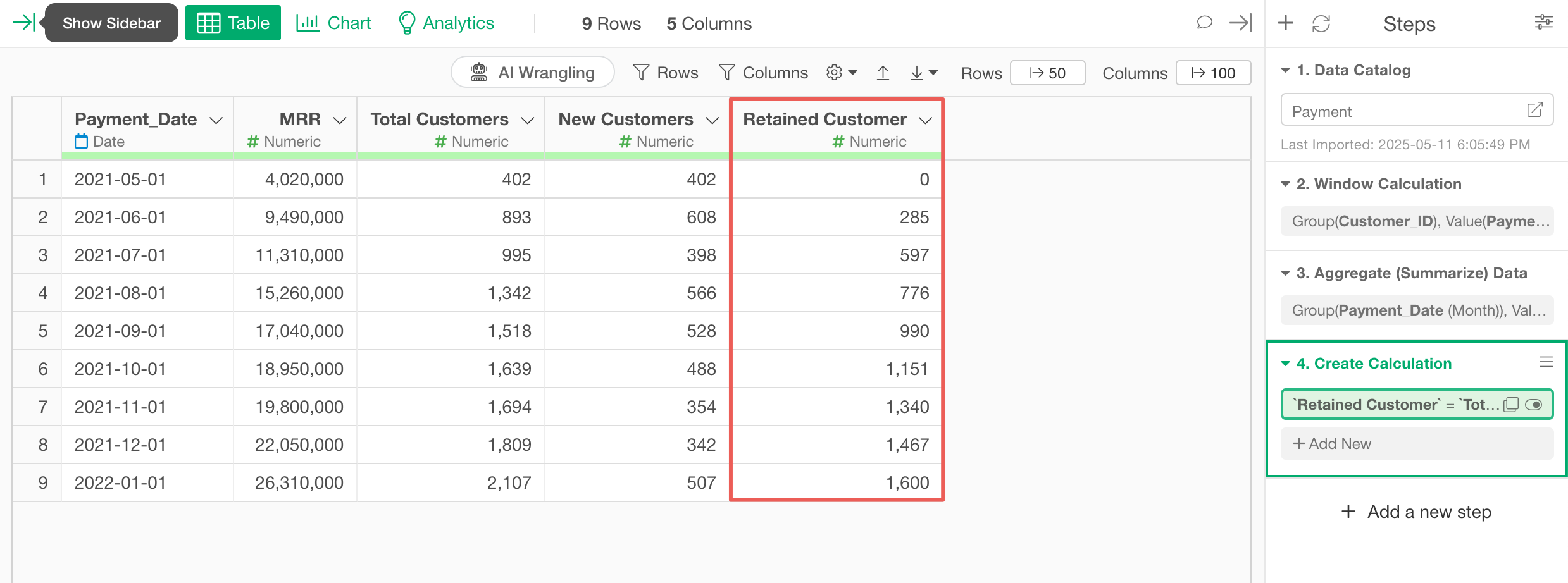Collapse the Aggregate (Summarize) Data step
This screenshot has width=1568, height=583.
[x=1285, y=273]
